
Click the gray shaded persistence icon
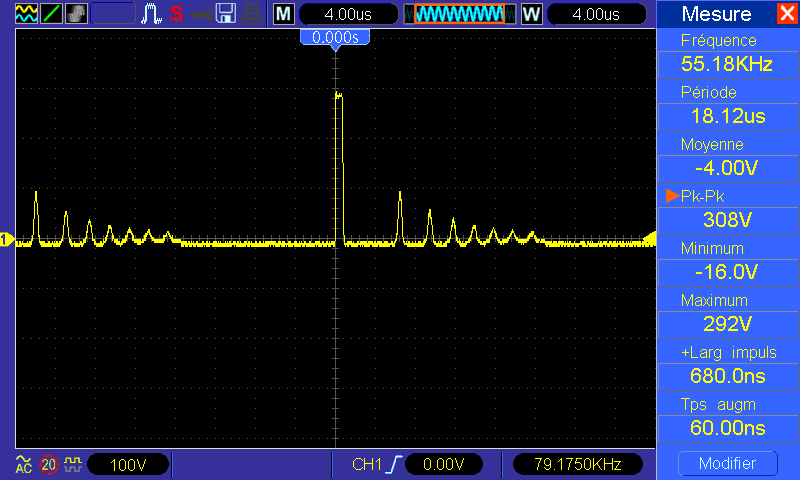click(77, 14)
